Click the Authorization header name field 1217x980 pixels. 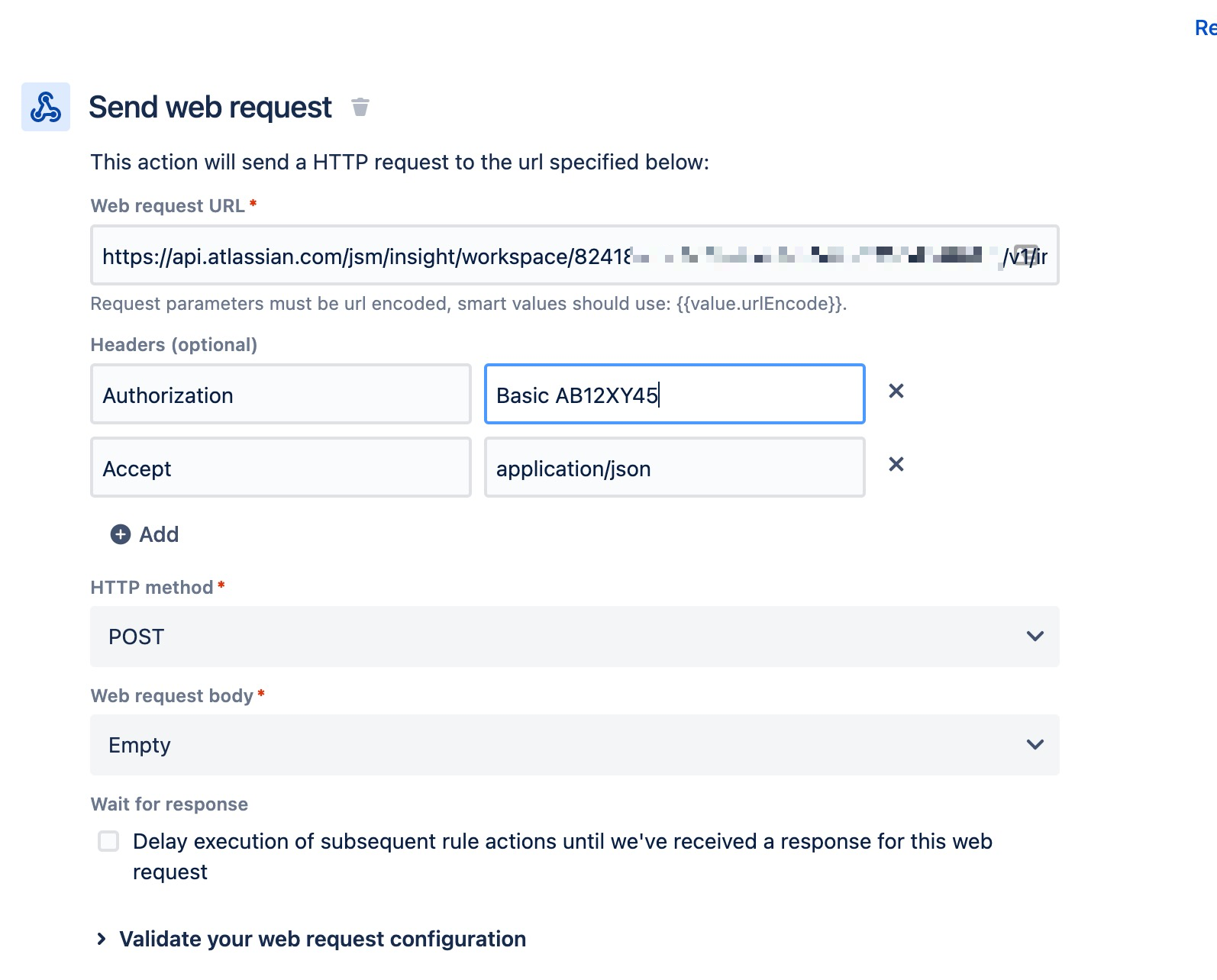click(280, 395)
